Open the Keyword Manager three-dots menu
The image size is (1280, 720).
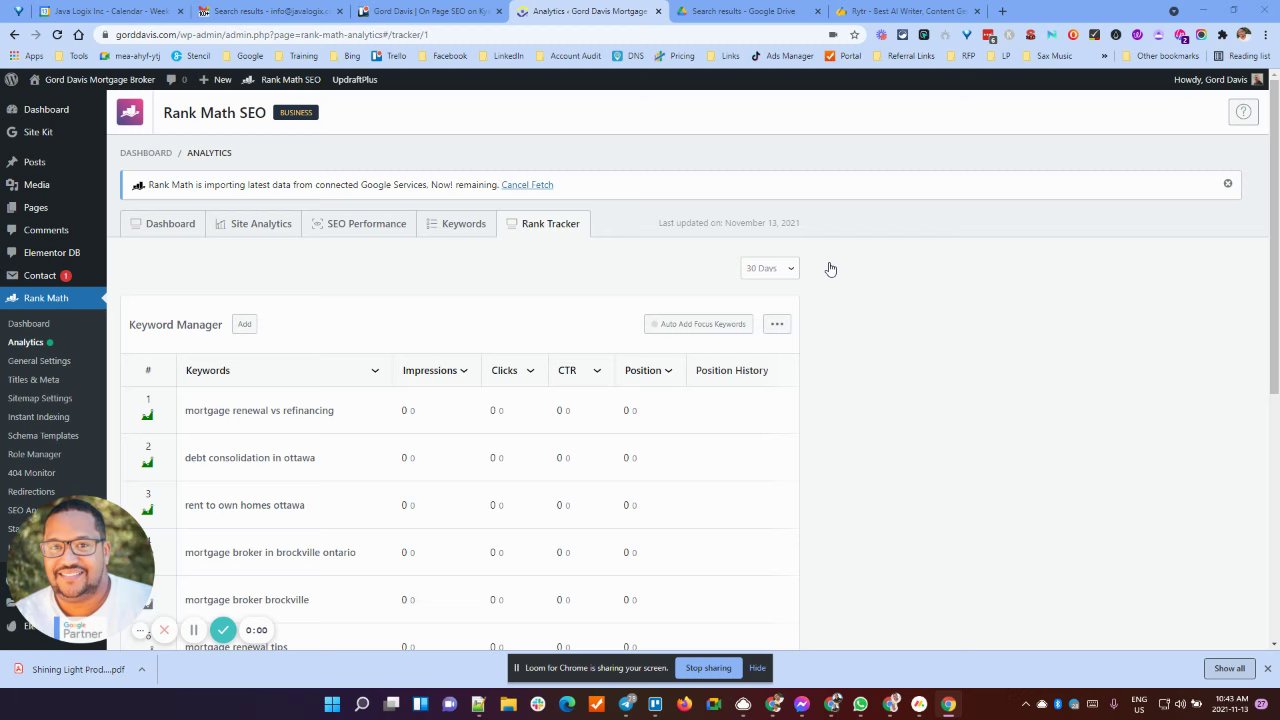coord(777,324)
